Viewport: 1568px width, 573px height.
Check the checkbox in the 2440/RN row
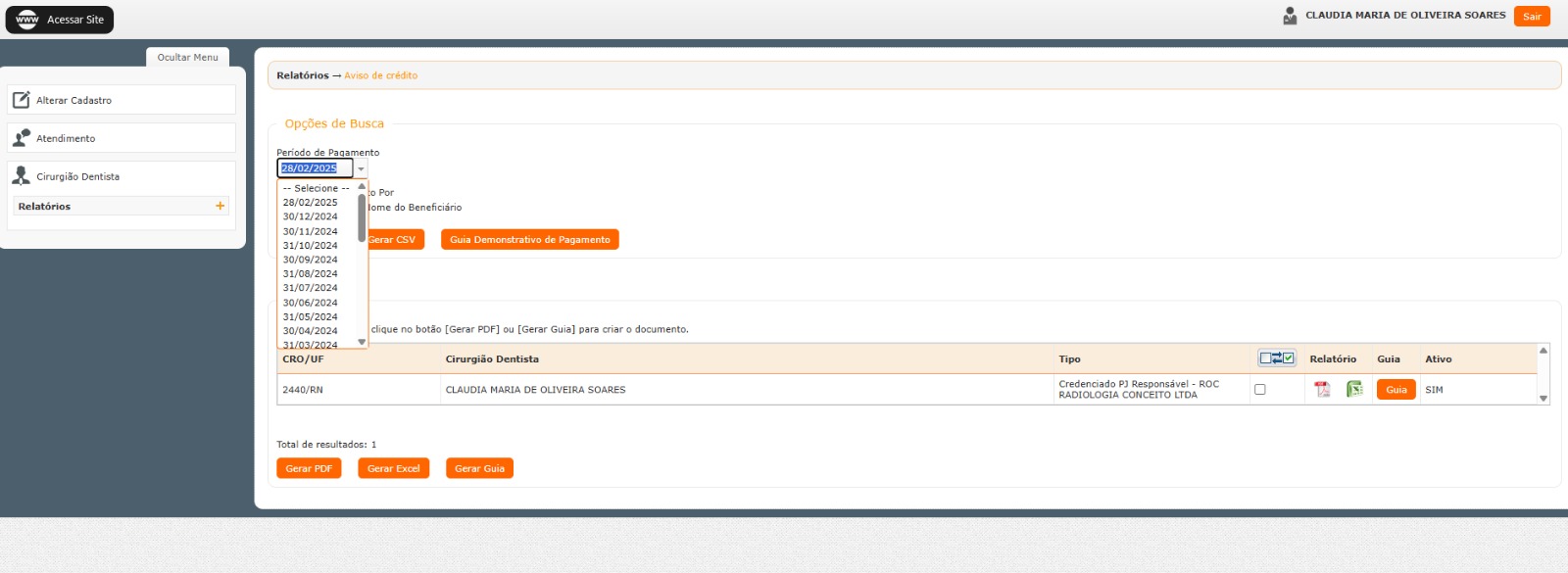[1260, 390]
